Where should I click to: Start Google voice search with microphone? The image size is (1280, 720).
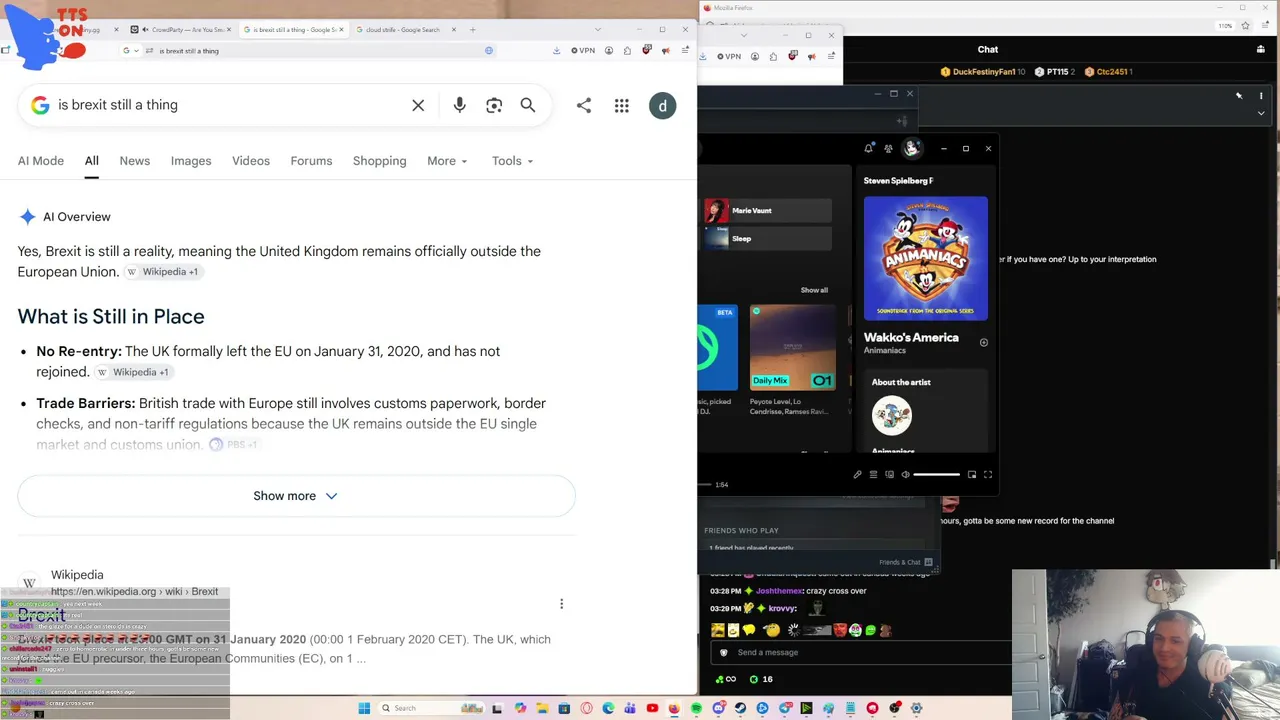pos(460,105)
